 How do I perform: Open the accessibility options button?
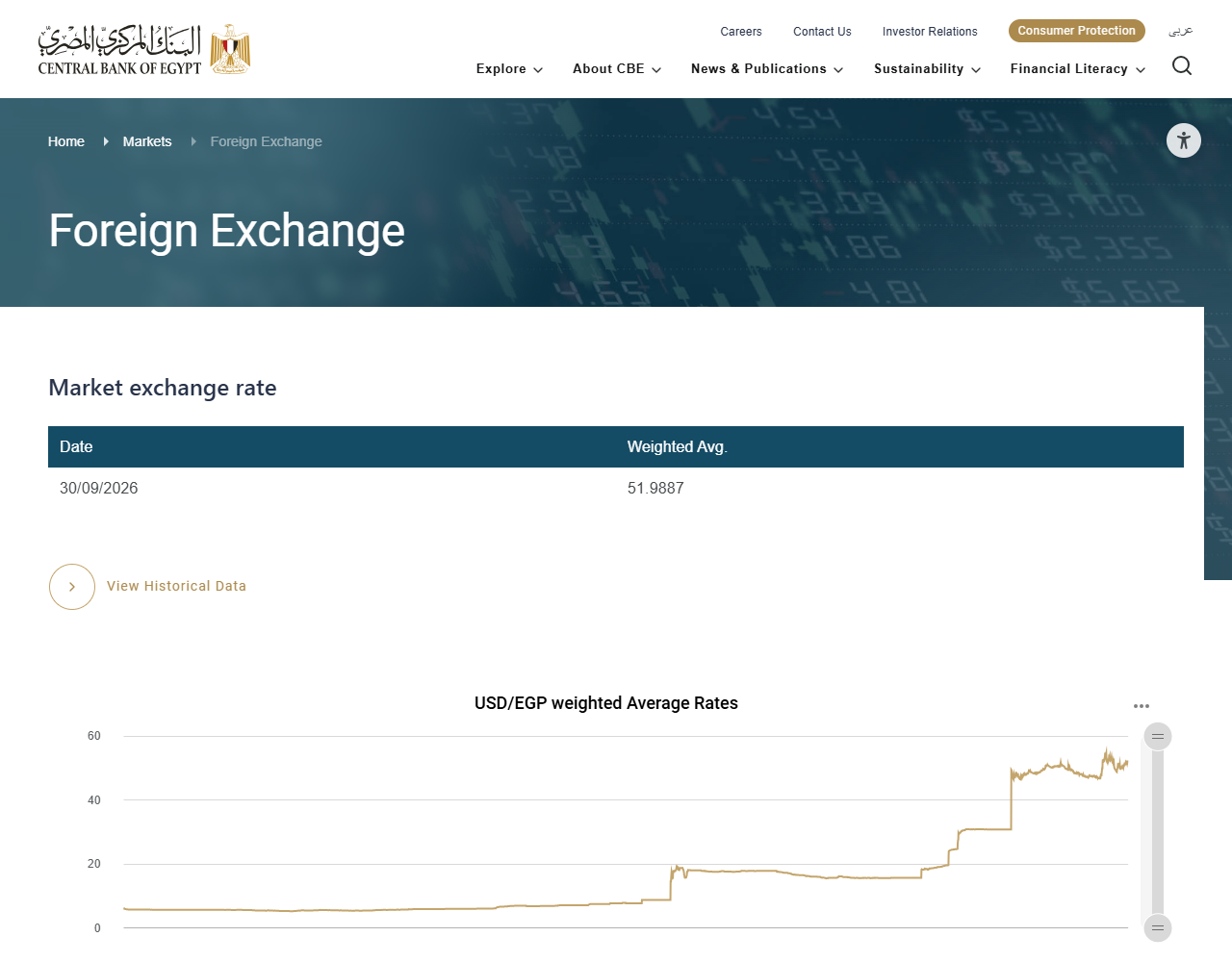point(1184,140)
